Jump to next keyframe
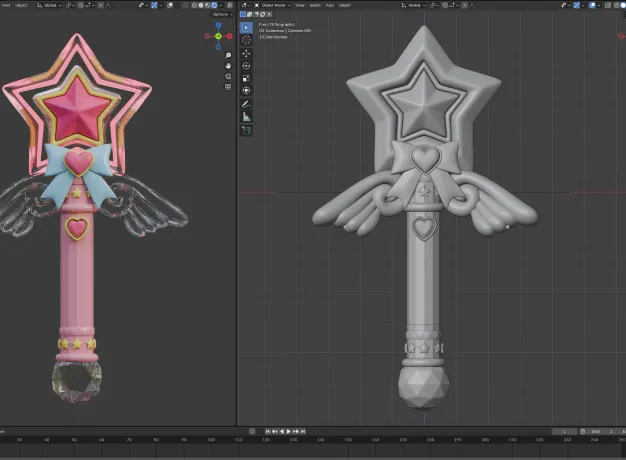The image size is (626, 460). [x=296, y=431]
